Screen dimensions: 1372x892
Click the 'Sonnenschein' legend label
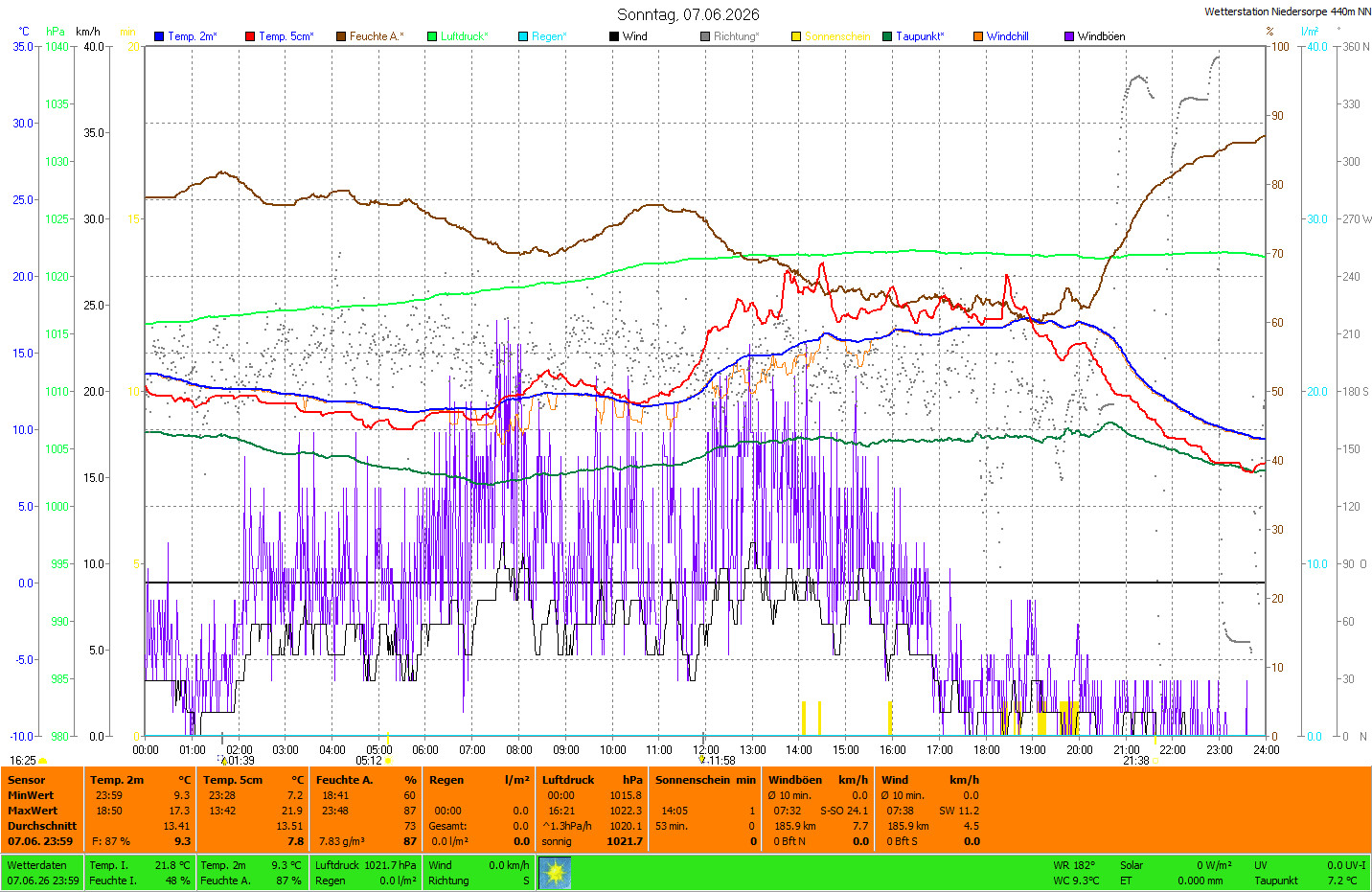pos(837,36)
